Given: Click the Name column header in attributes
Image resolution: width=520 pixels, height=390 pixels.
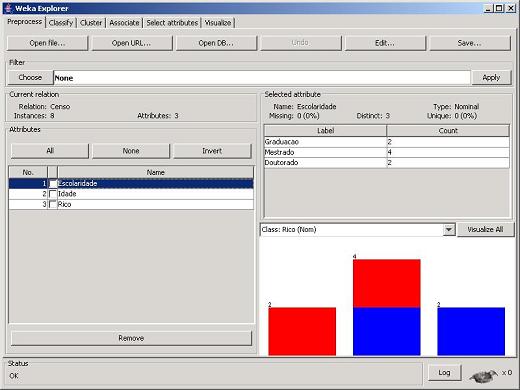Looking at the screenshot, I should point(156,172).
